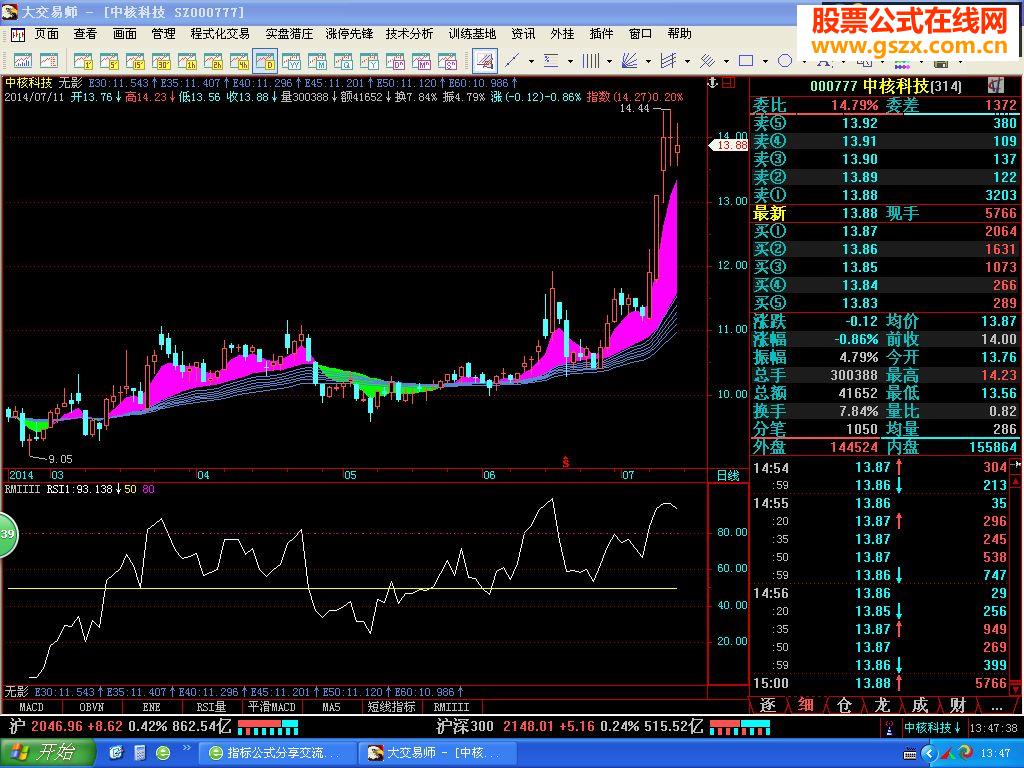Expand the pitchfork channel tool dropdown
Image resolution: width=1024 pixels, height=768 pixels.
click(688, 61)
